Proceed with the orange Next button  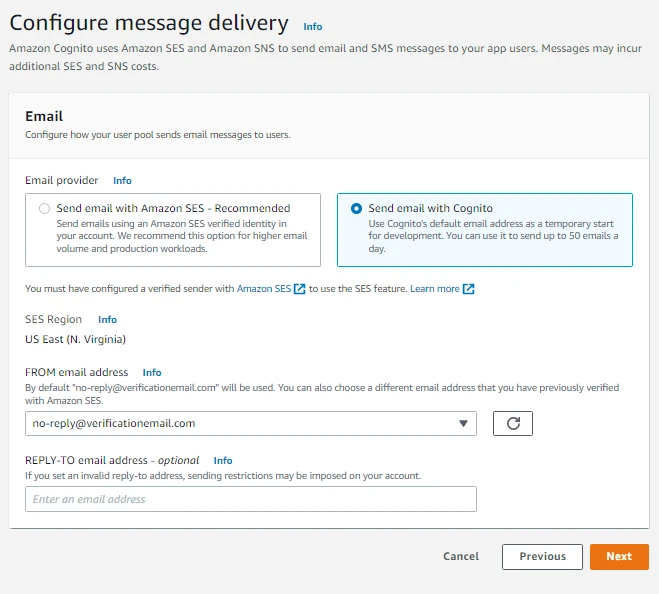point(619,557)
